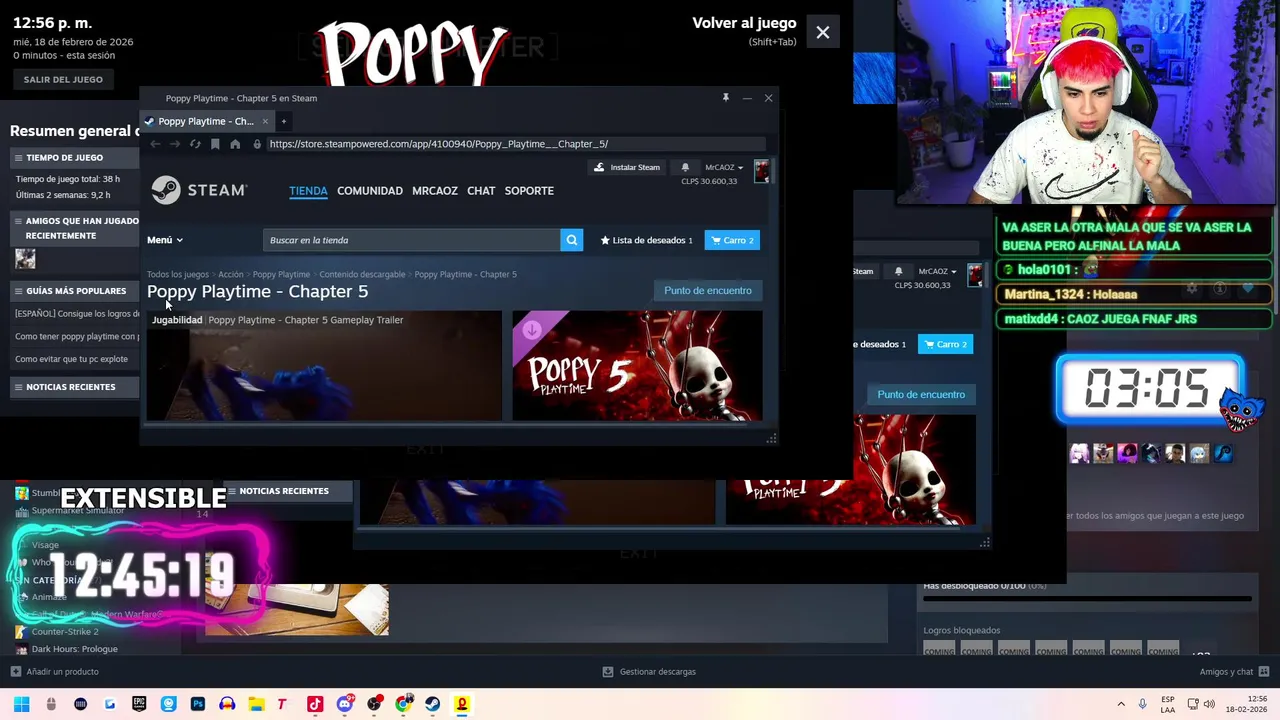
Task: Click the profile avatar in front browser
Action: coord(762,171)
